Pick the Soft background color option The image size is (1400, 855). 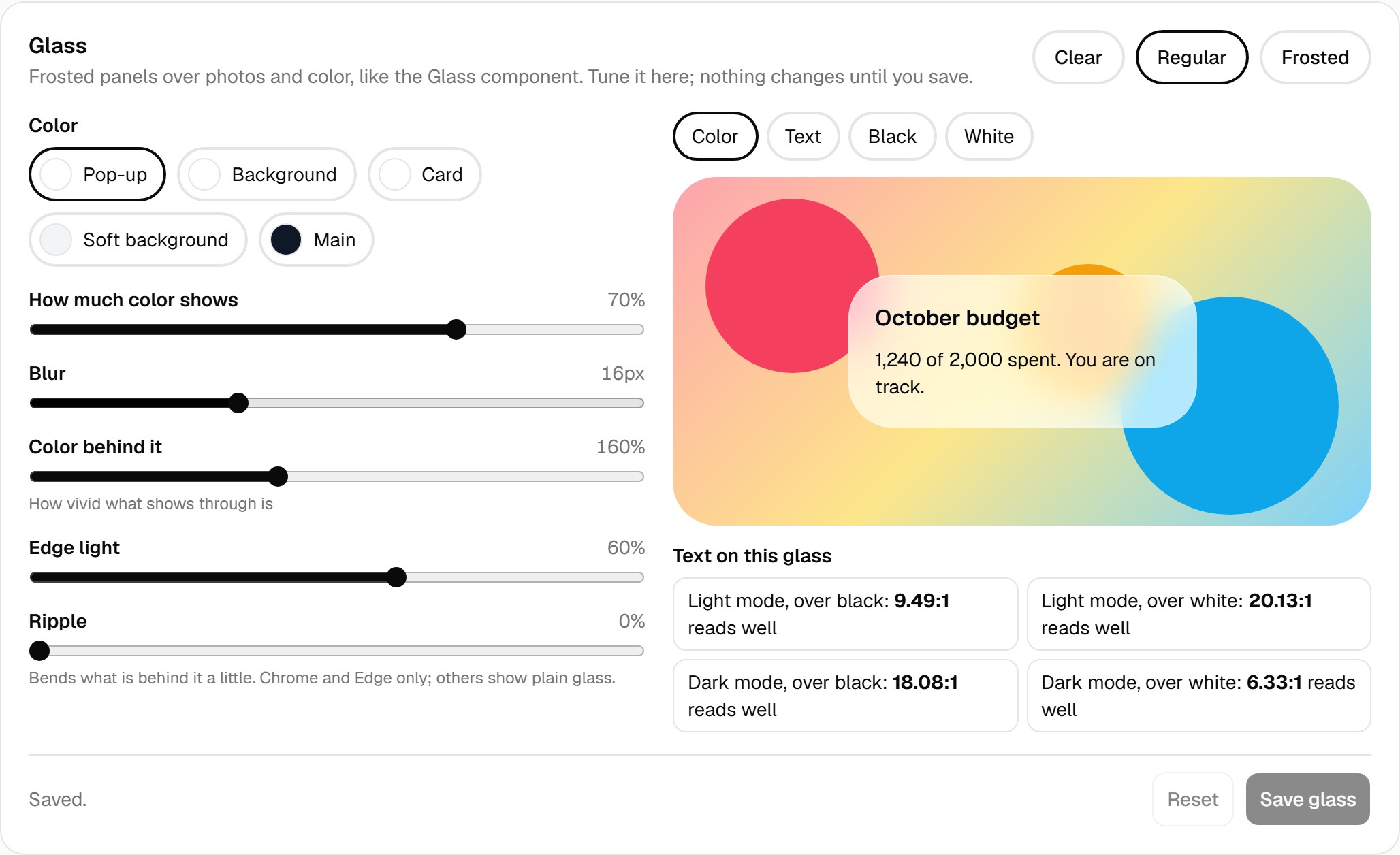pos(138,240)
